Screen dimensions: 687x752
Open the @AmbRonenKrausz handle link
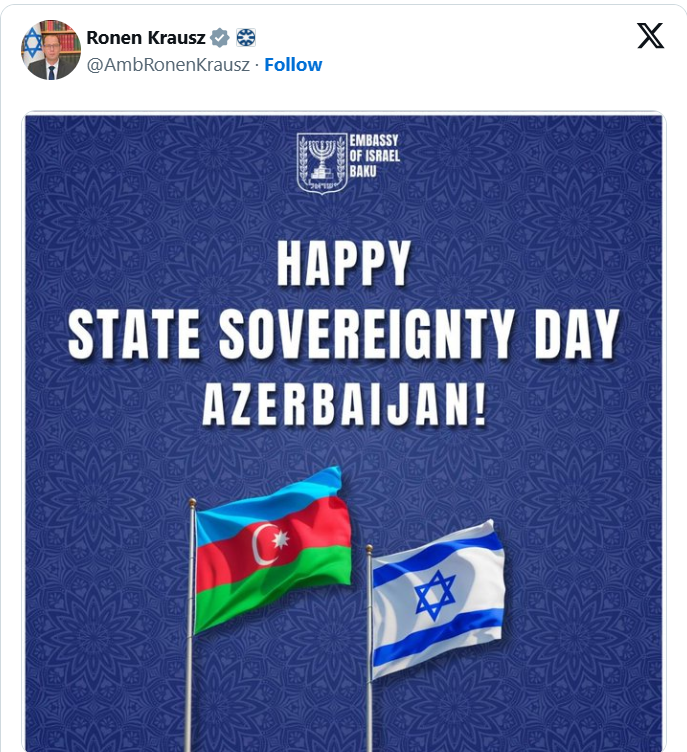(x=168, y=65)
